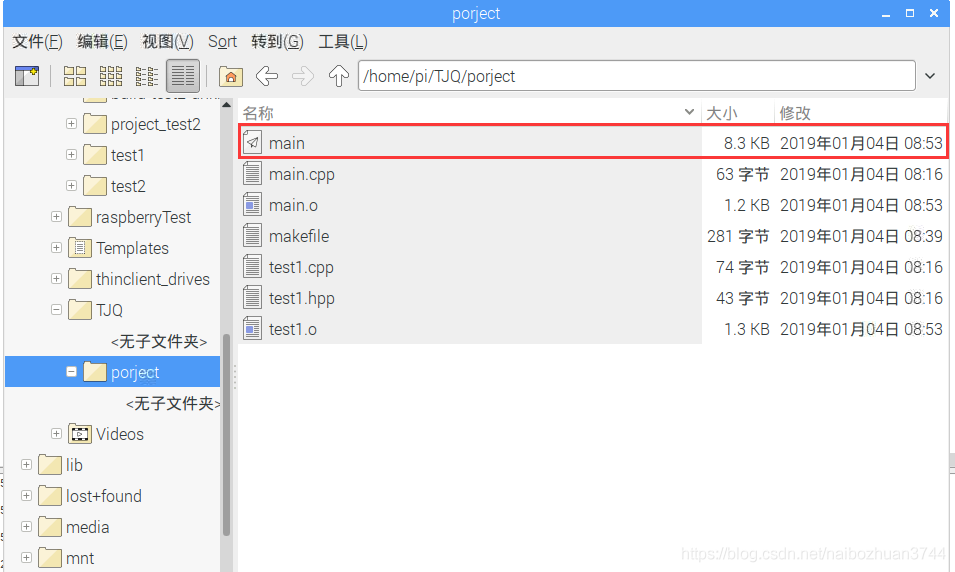955x572 pixels.
Task: Select Templates in the folder tree
Action: click(x=132, y=249)
